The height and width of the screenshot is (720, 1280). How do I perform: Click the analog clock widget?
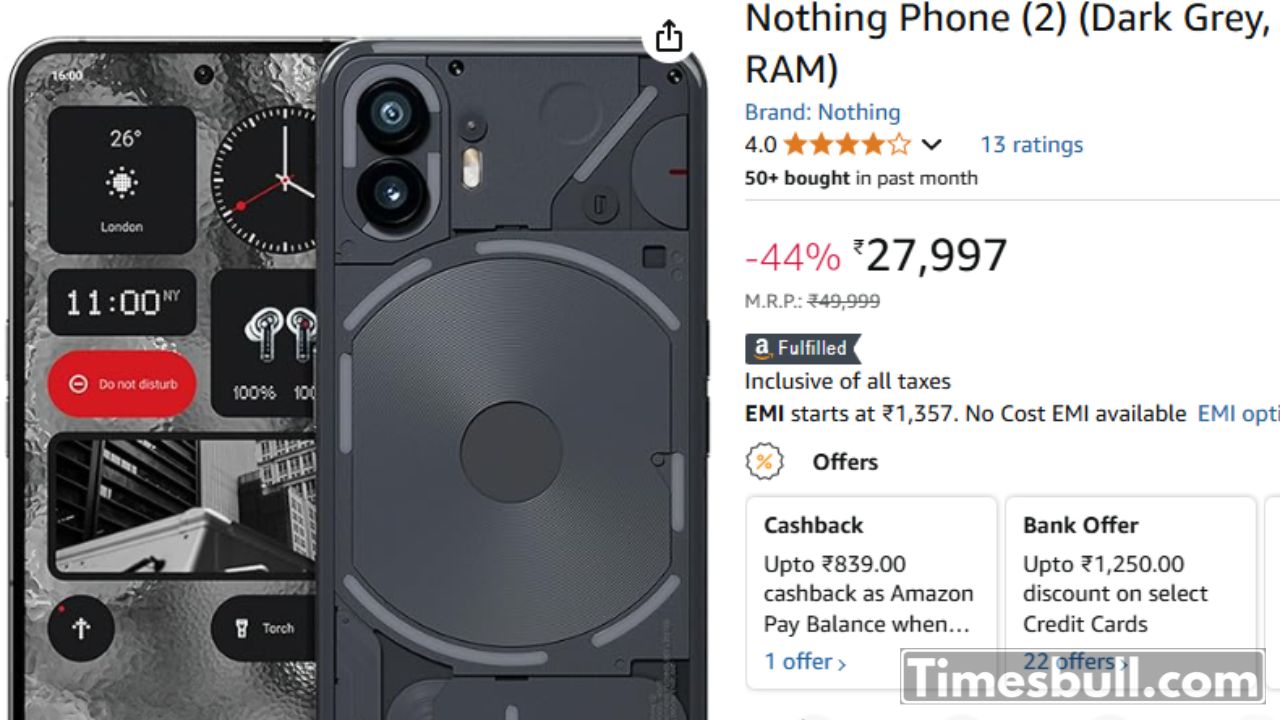pyautogui.click(x=266, y=181)
